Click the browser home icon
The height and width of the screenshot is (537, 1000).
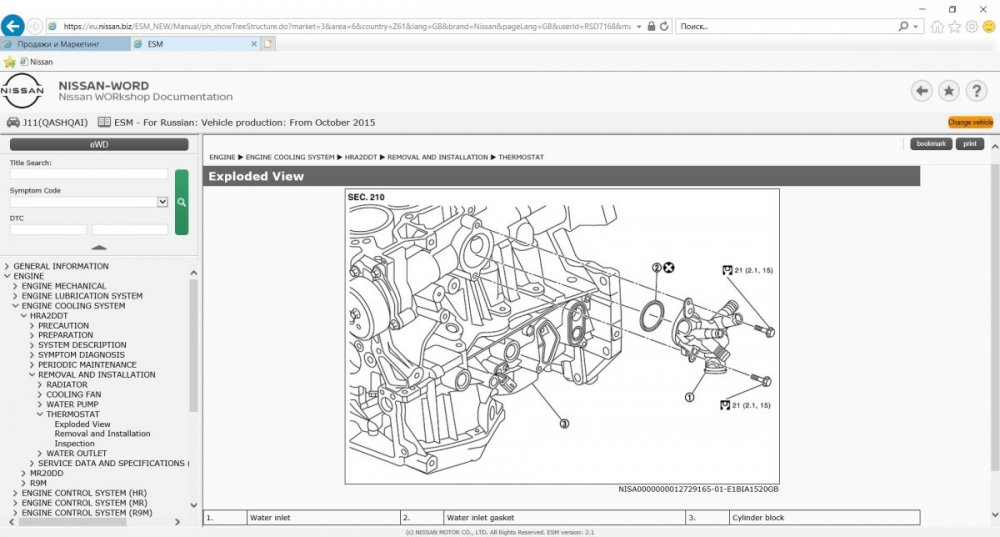coord(937,26)
